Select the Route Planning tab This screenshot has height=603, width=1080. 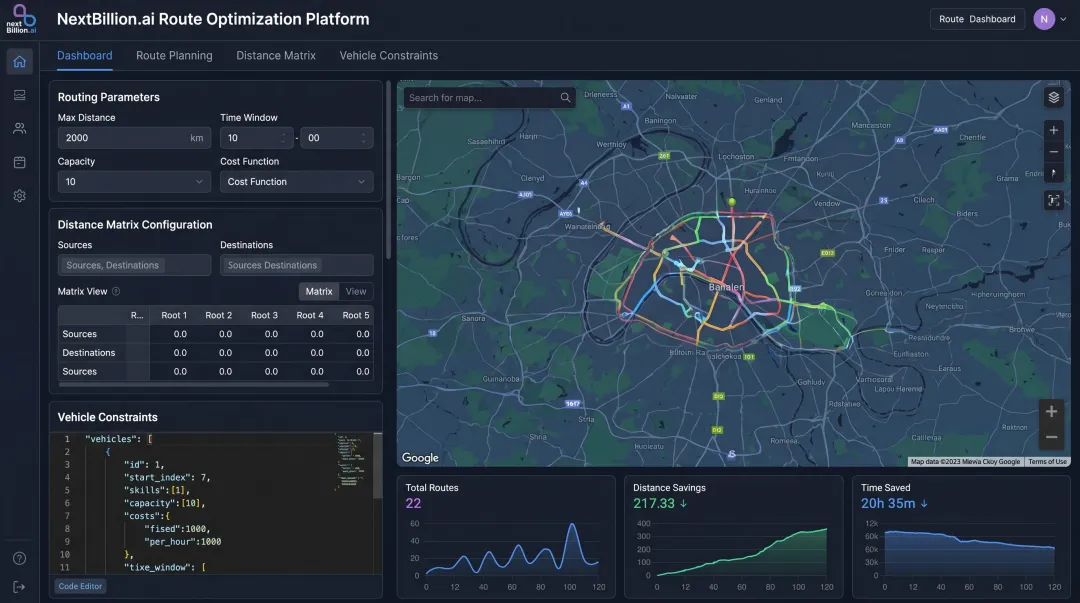point(174,56)
